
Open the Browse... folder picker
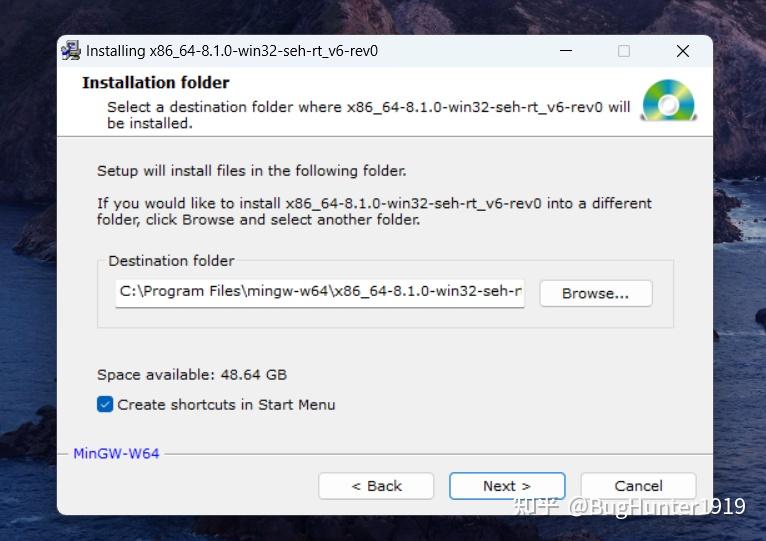(595, 293)
